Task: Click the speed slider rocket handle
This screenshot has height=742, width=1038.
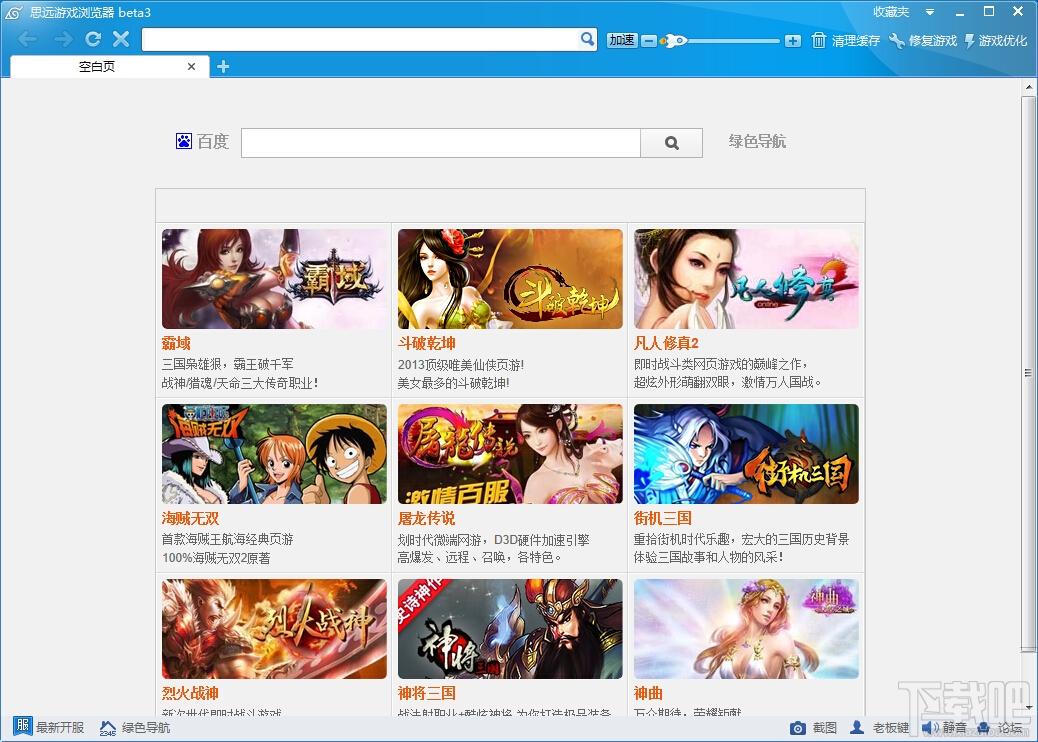Action: point(674,41)
